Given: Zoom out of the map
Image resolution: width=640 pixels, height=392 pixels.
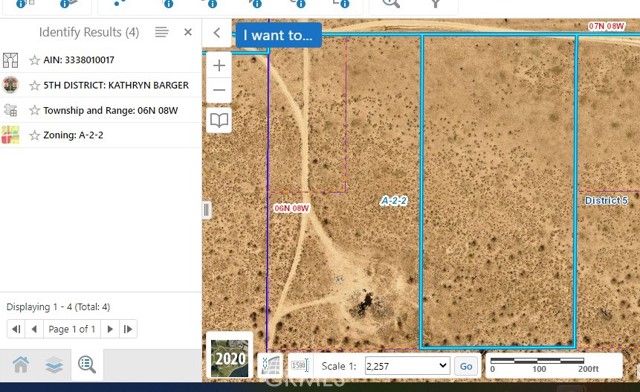Looking at the screenshot, I should point(219,90).
